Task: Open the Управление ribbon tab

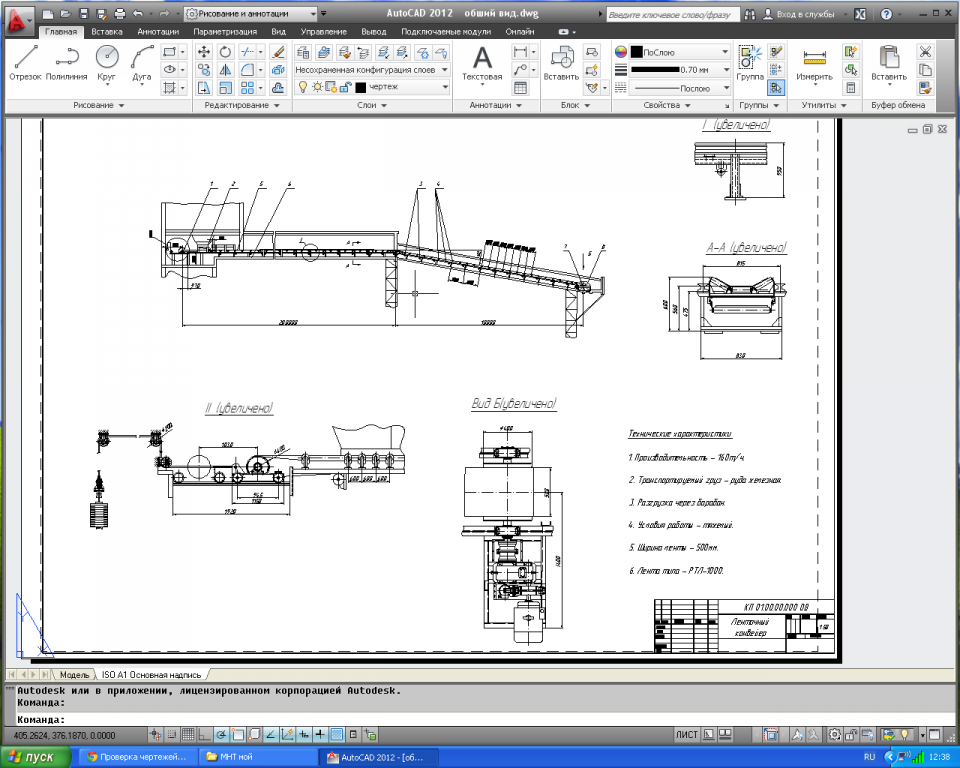Action: point(324,31)
